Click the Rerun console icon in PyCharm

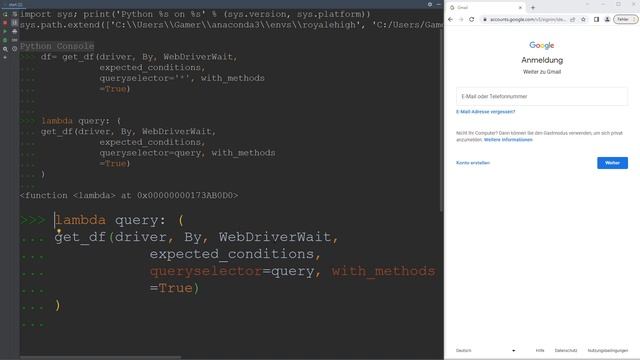[5, 14]
